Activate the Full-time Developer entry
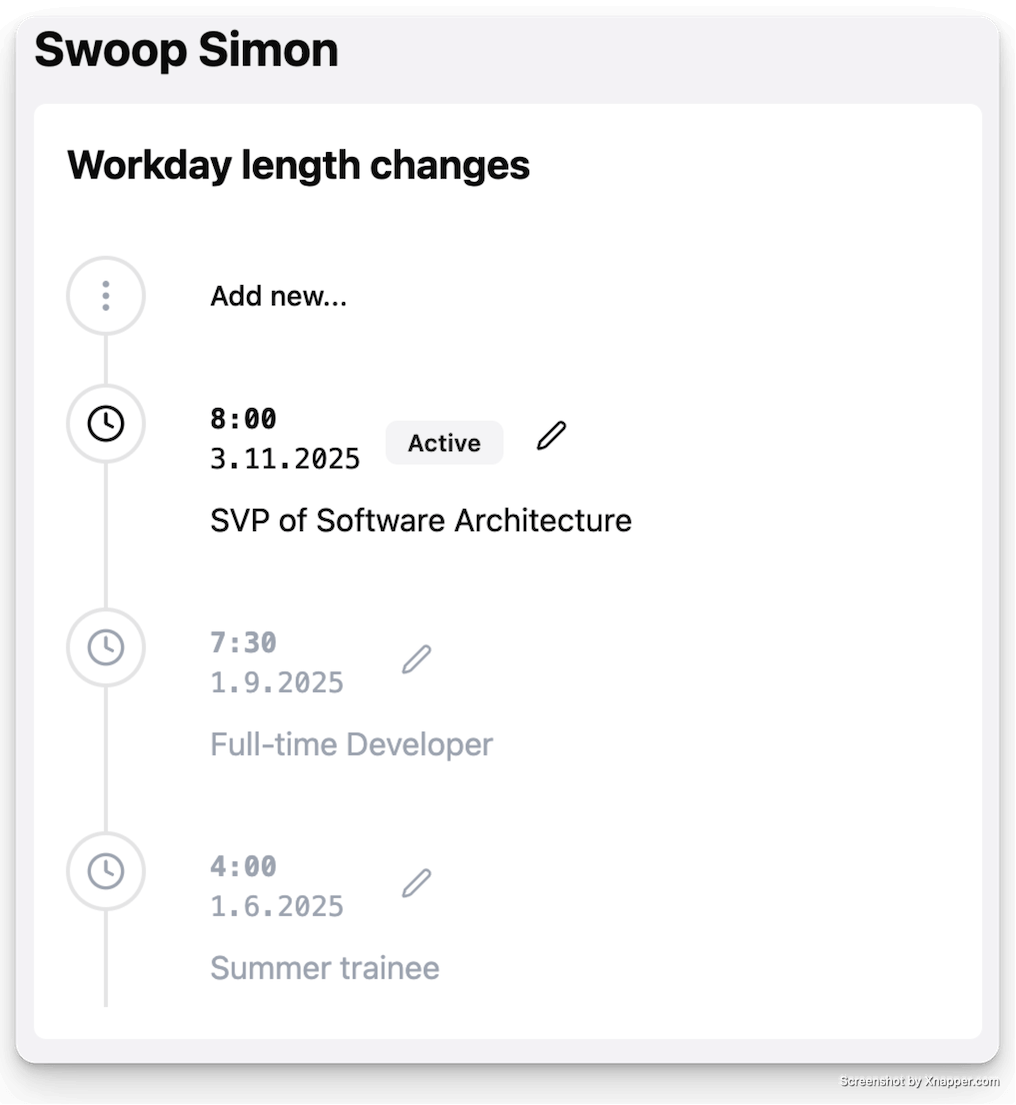Screen dimensions: 1016x1105 (351, 744)
